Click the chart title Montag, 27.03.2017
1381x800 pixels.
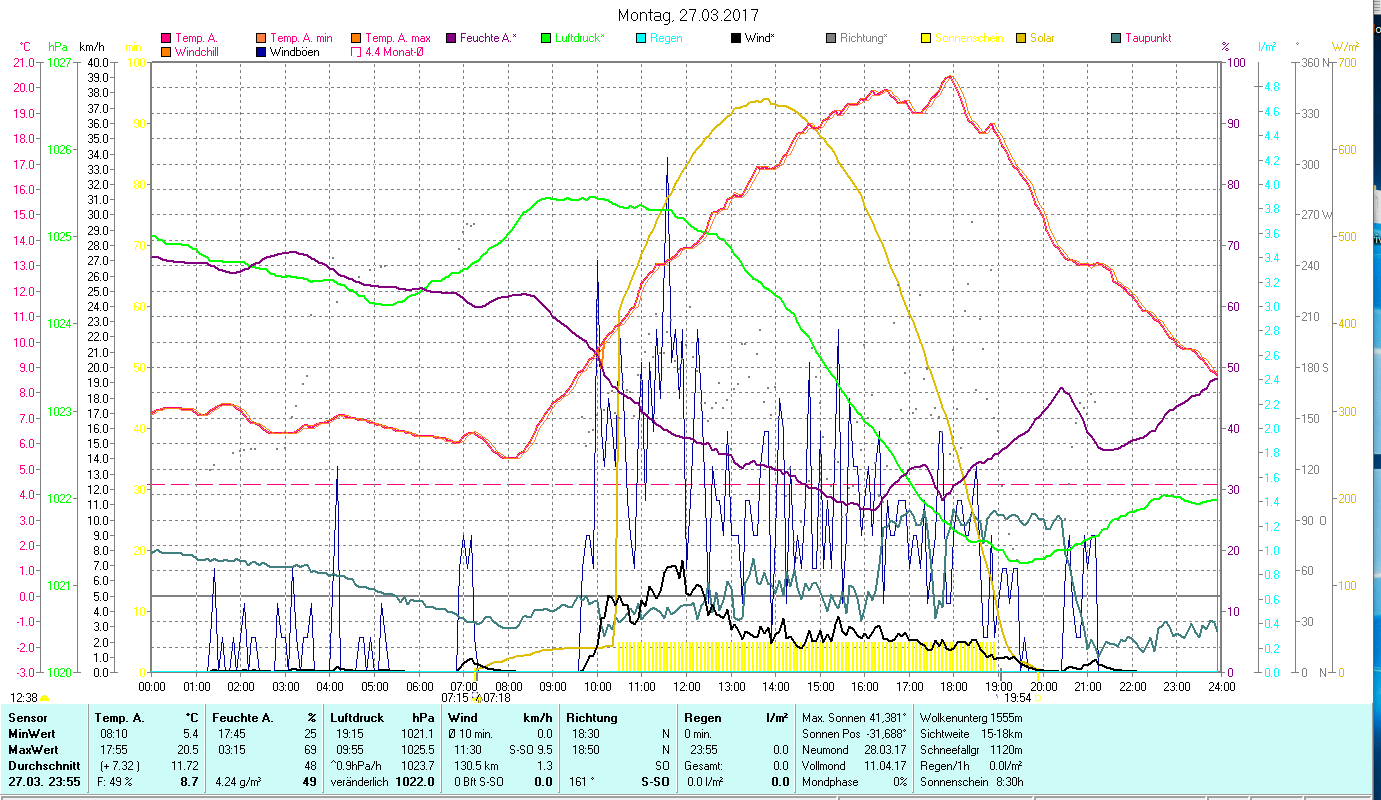point(688,15)
